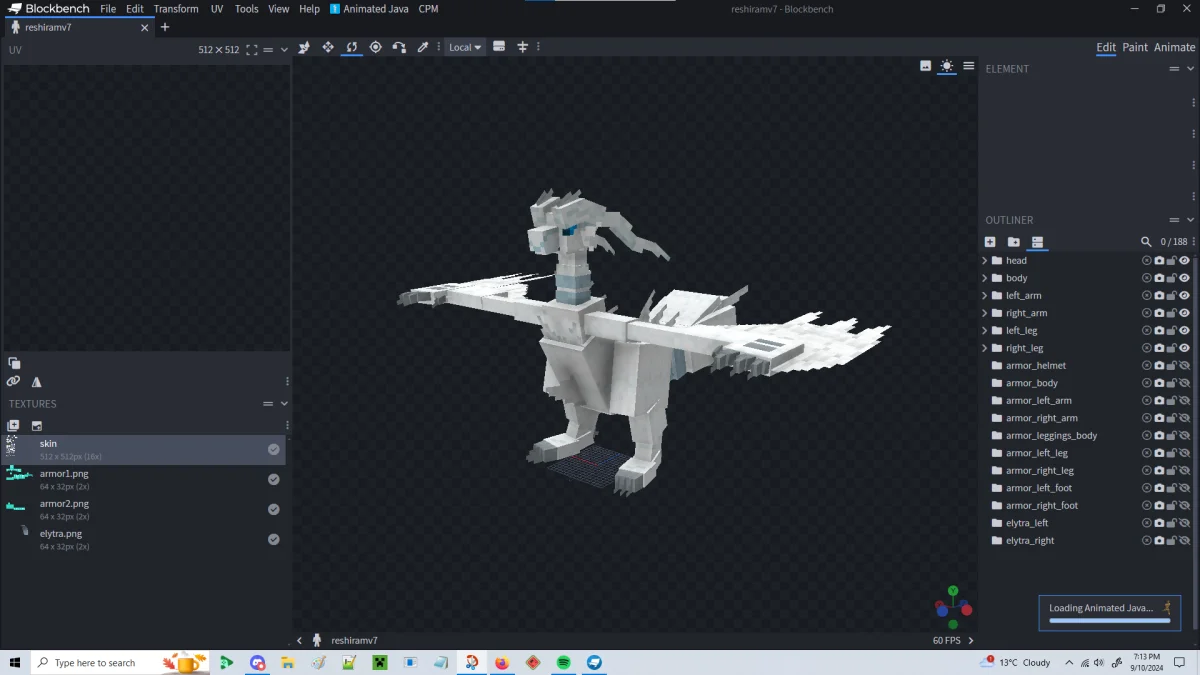The width and height of the screenshot is (1200, 675).
Task: Open the Tools menu
Action: point(246,9)
